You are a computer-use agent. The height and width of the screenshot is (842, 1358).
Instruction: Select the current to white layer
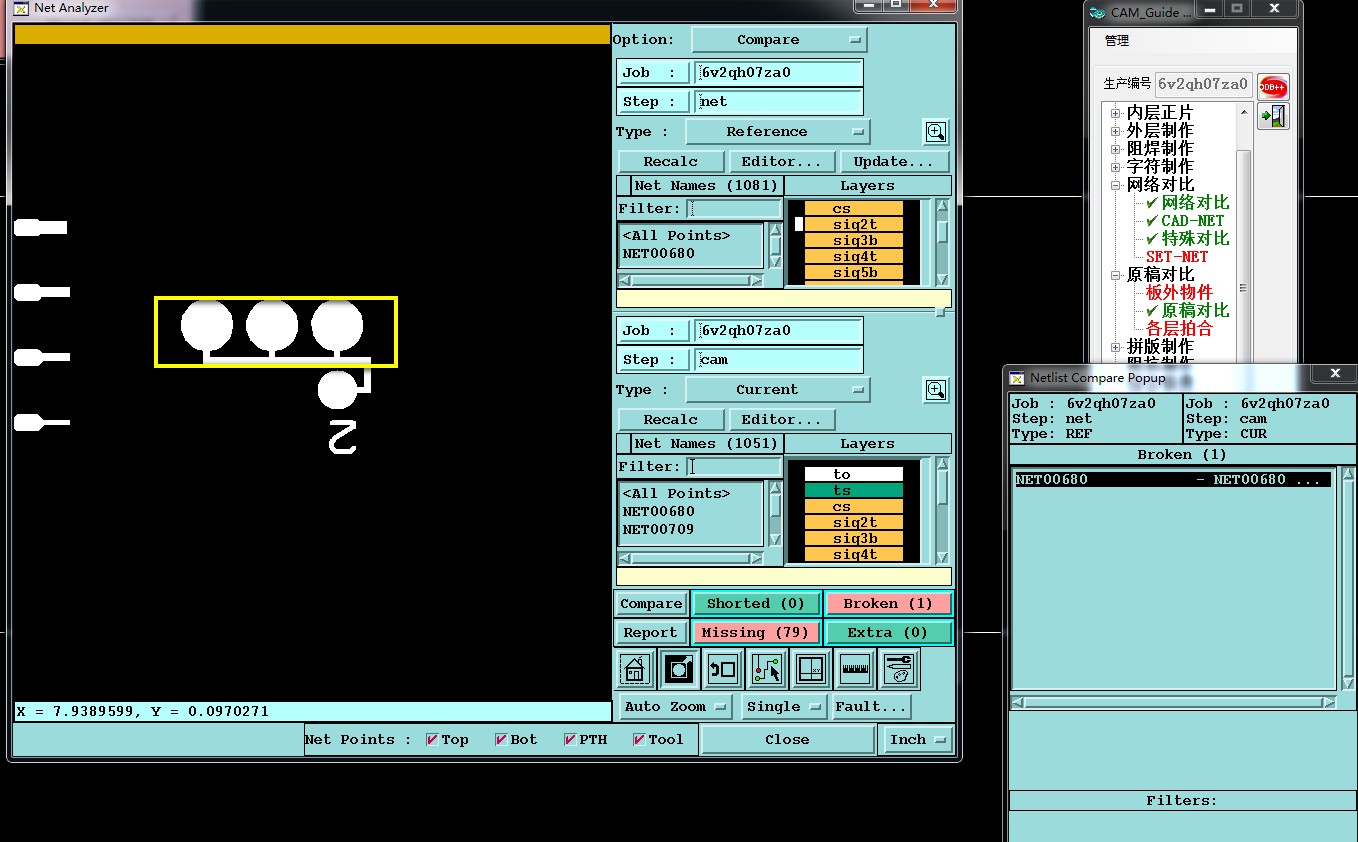click(854, 475)
